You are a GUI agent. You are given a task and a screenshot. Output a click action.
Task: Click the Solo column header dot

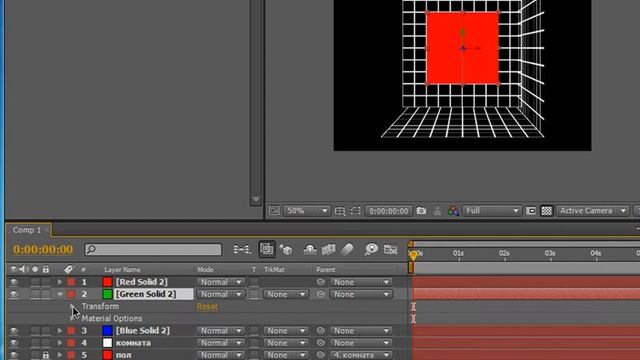point(35,269)
